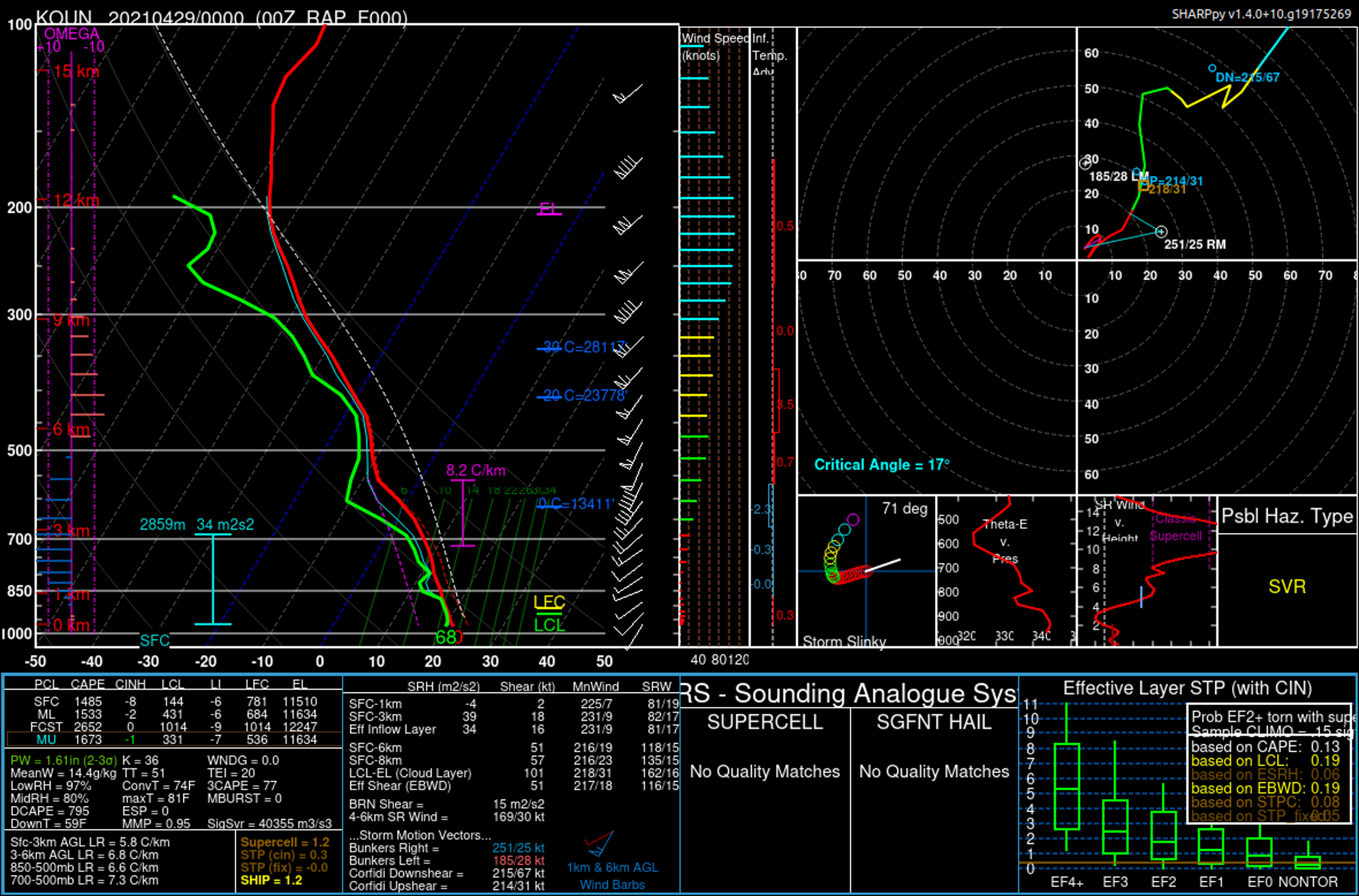Click the SVR possible hazard type label
Image resolution: width=1359 pixels, height=896 pixels.
pos(1287,587)
